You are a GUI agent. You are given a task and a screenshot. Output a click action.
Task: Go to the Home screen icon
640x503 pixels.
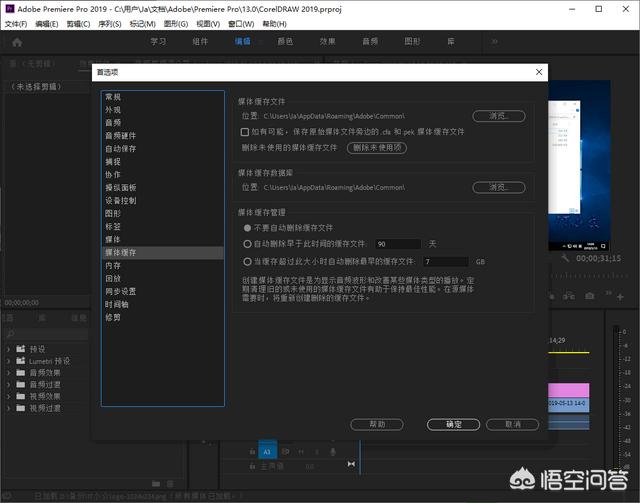coord(17,42)
